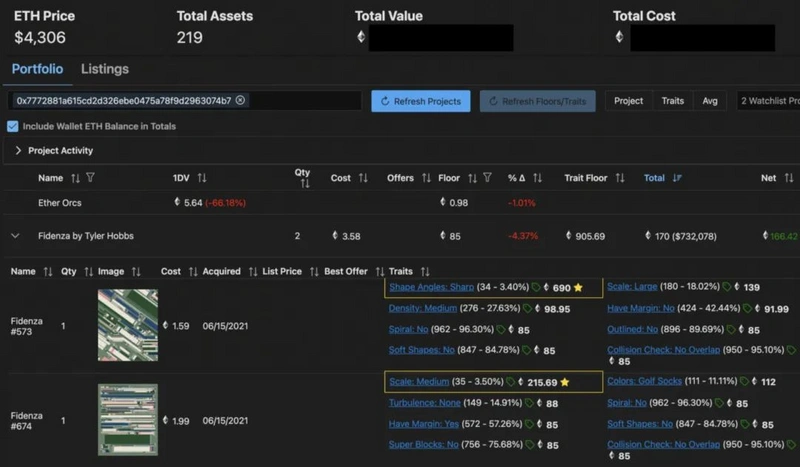Open the Portfolio tab
The width and height of the screenshot is (800, 467).
(x=37, y=69)
